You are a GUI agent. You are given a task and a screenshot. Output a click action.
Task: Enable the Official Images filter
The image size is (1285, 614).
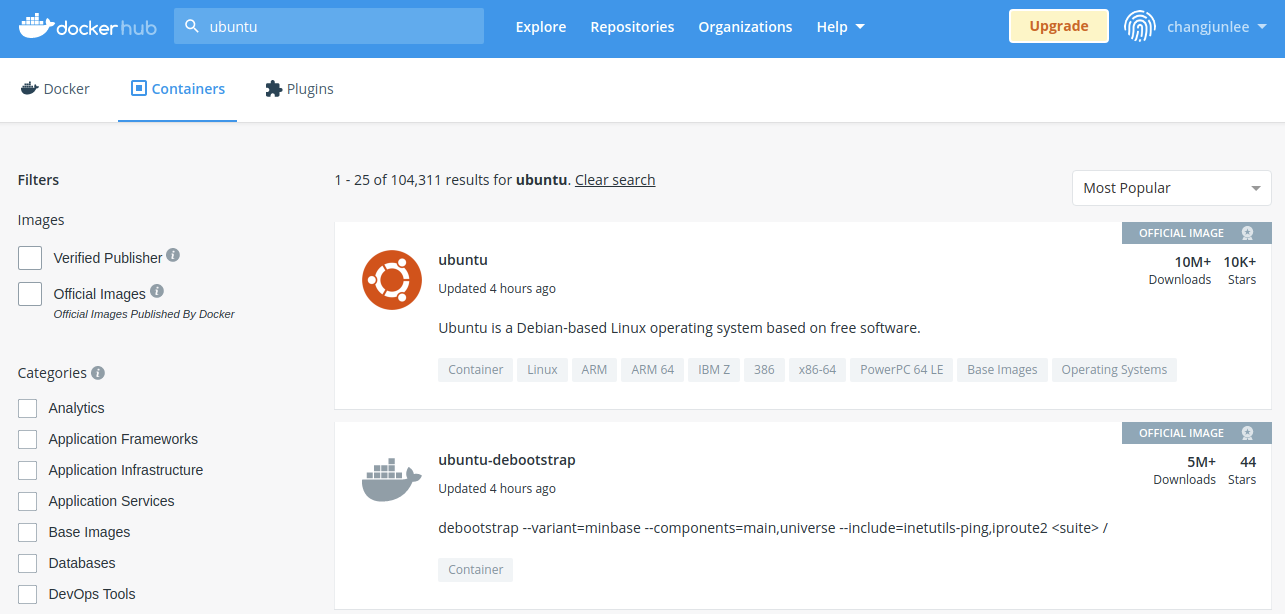(30, 294)
